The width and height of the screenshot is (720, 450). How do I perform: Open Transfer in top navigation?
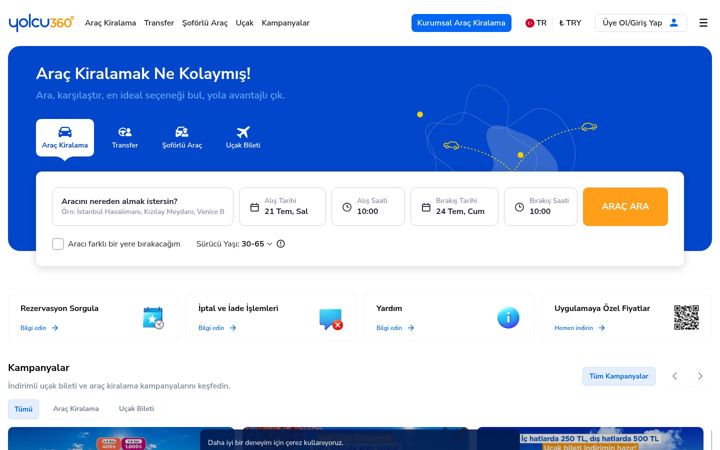[x=159, y=23]
